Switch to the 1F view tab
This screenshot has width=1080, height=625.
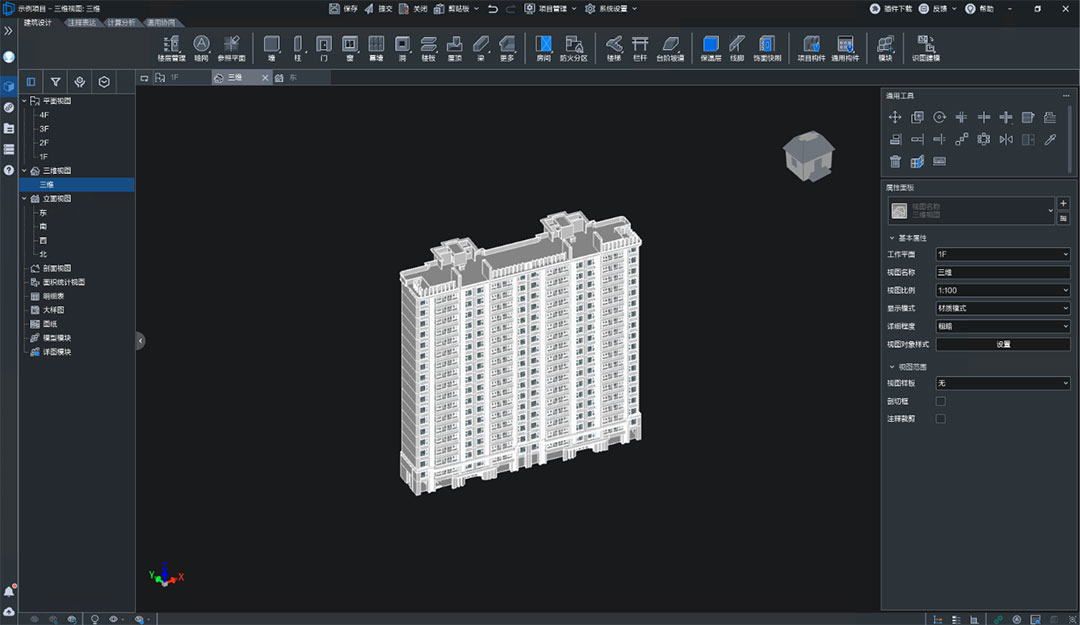[x=175, y=78]
